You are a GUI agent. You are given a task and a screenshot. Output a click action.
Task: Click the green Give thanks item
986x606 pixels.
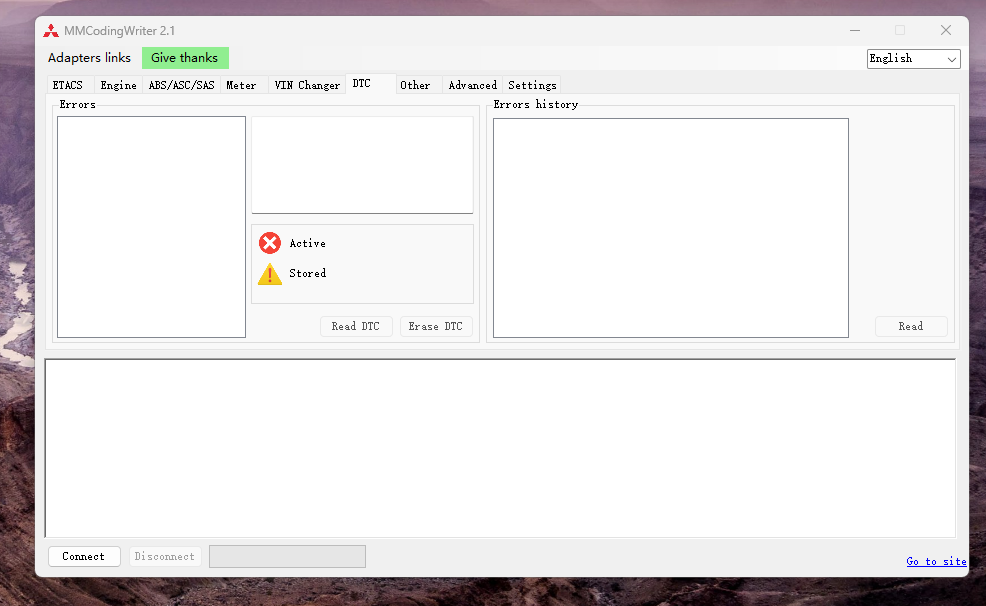(x=185, y=58)
